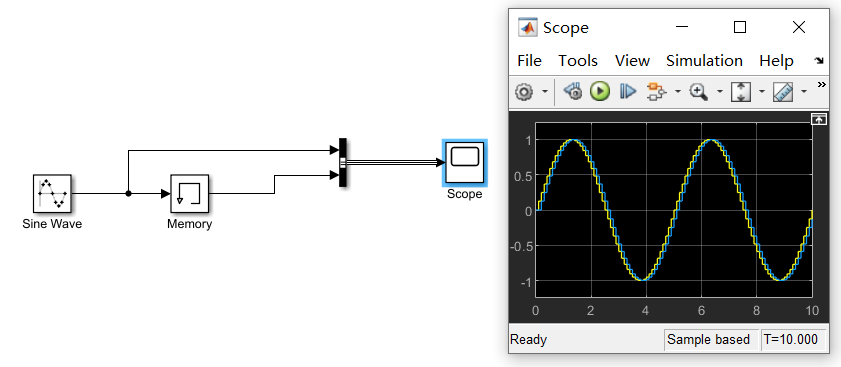This screenshot has height=367, width=841.
Task: Open the dropdown next to Highlight Block icon
Action: 677,92
